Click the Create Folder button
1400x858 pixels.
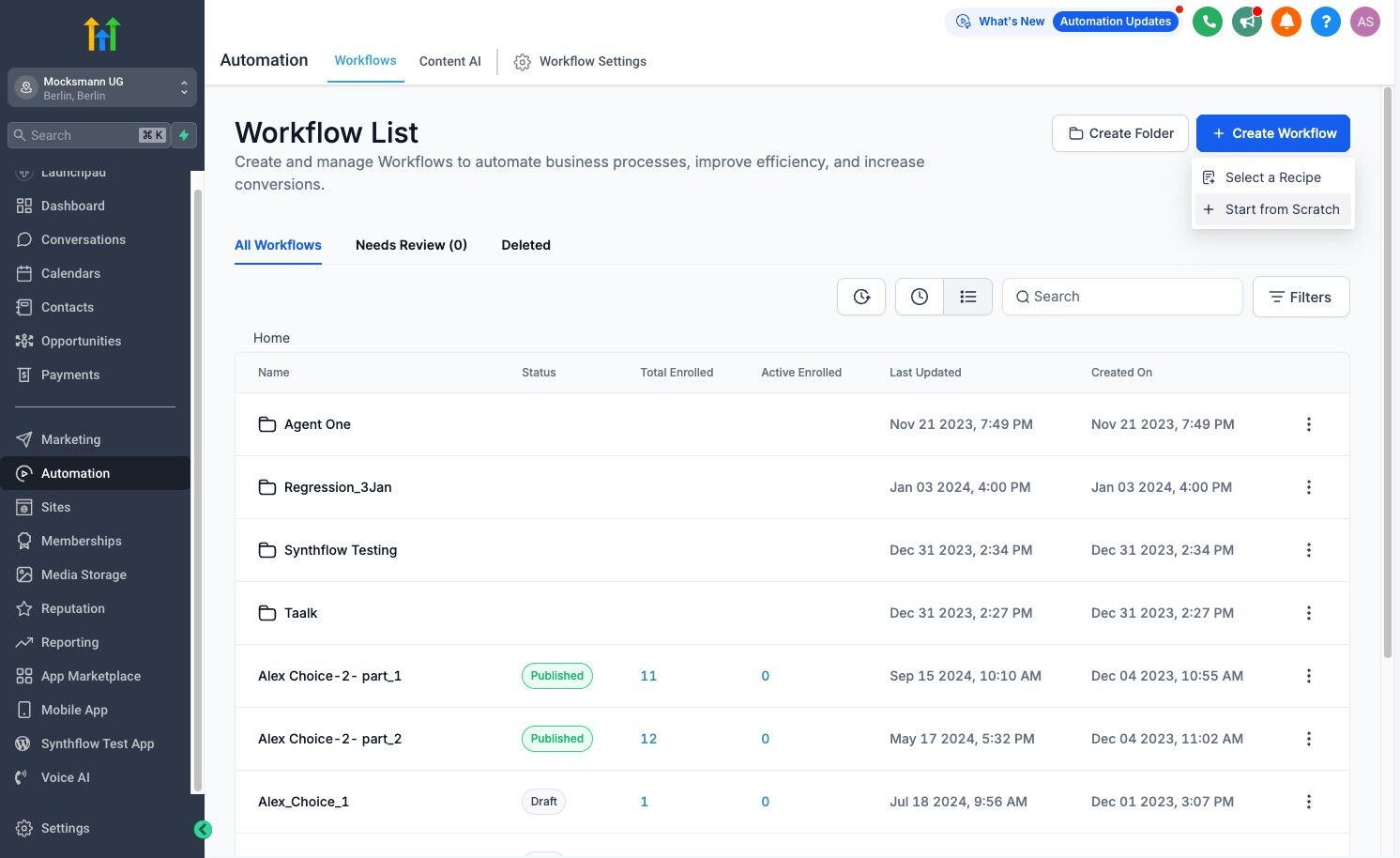pyautogui.click(x=1120, y=133)
